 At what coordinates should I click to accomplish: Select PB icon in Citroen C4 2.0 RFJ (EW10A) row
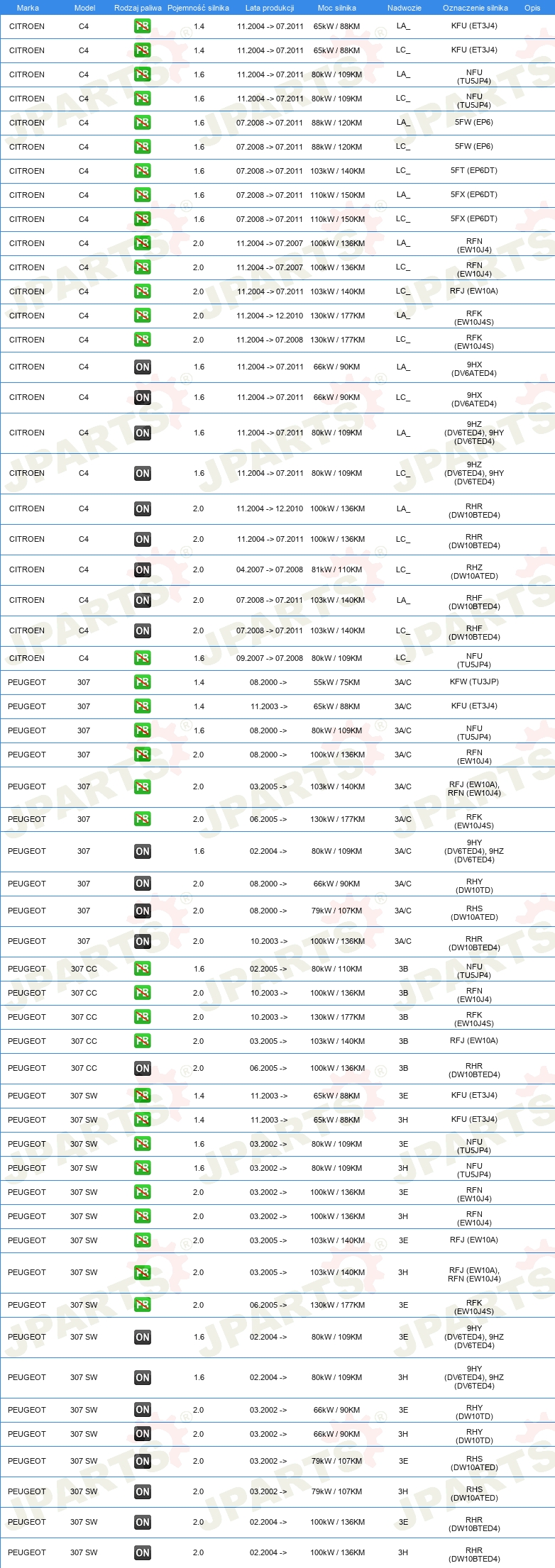coord(142,291)
